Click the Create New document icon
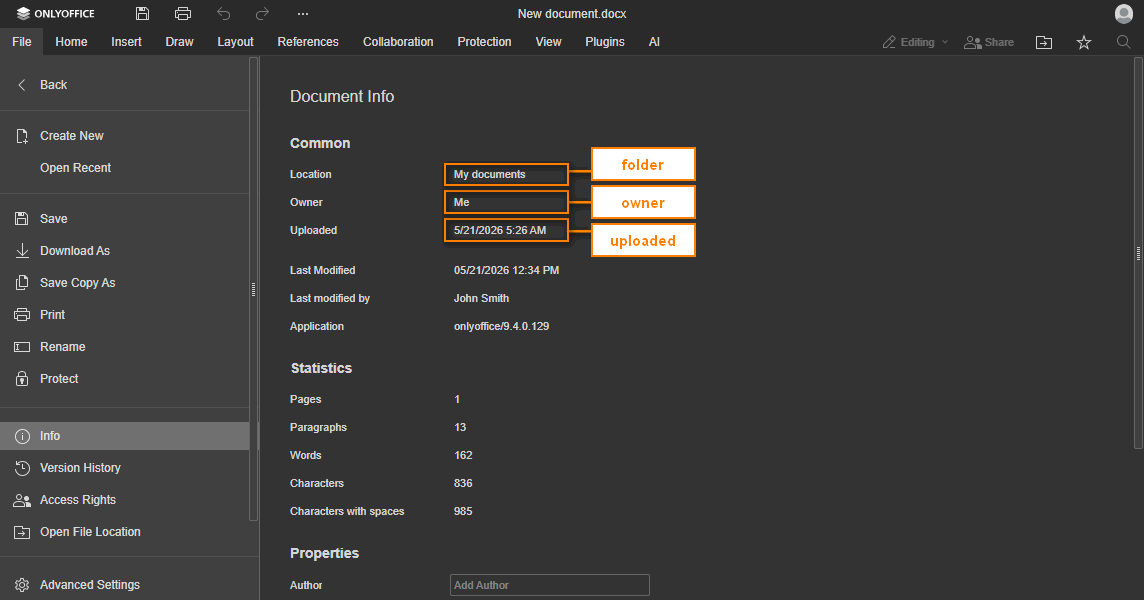The width and height of the screenshot is (1144, 600). point(22,136)
